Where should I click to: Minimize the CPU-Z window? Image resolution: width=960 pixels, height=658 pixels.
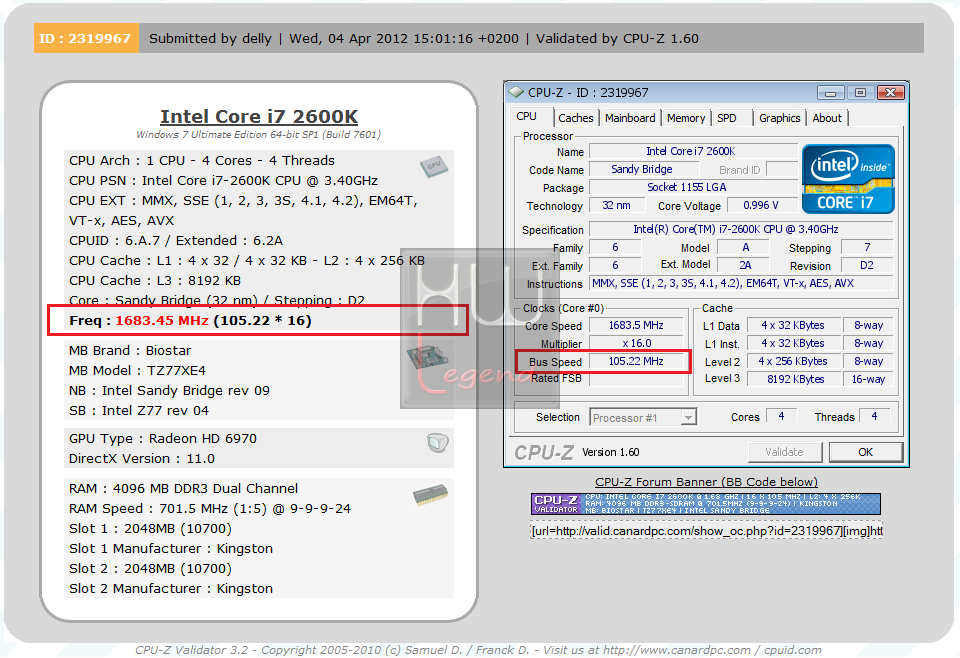click(x=831, y=93)
